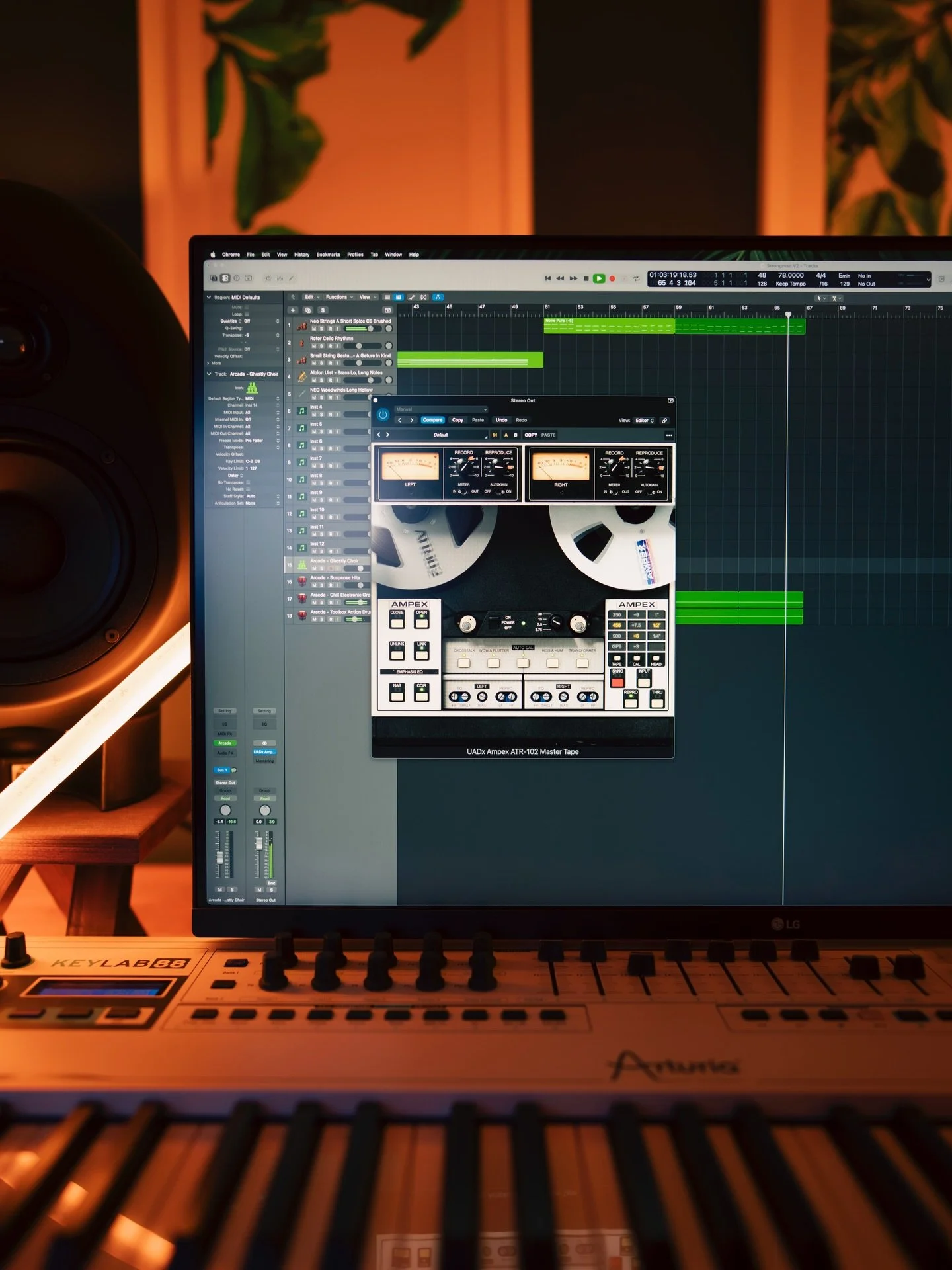Click uppercase PASTE in UAD preset bar

[x=549, y=435]
